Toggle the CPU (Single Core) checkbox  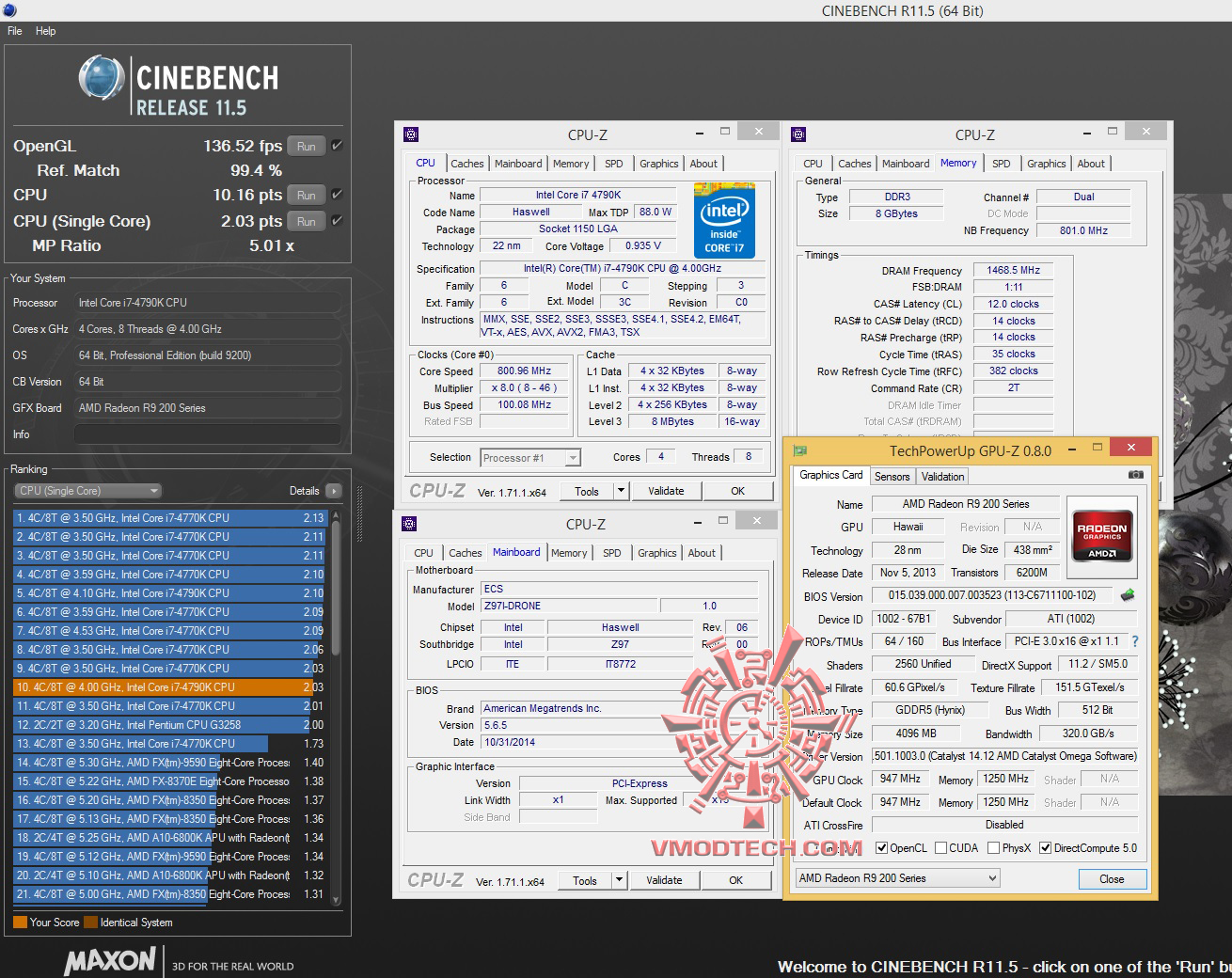point(337,221)
